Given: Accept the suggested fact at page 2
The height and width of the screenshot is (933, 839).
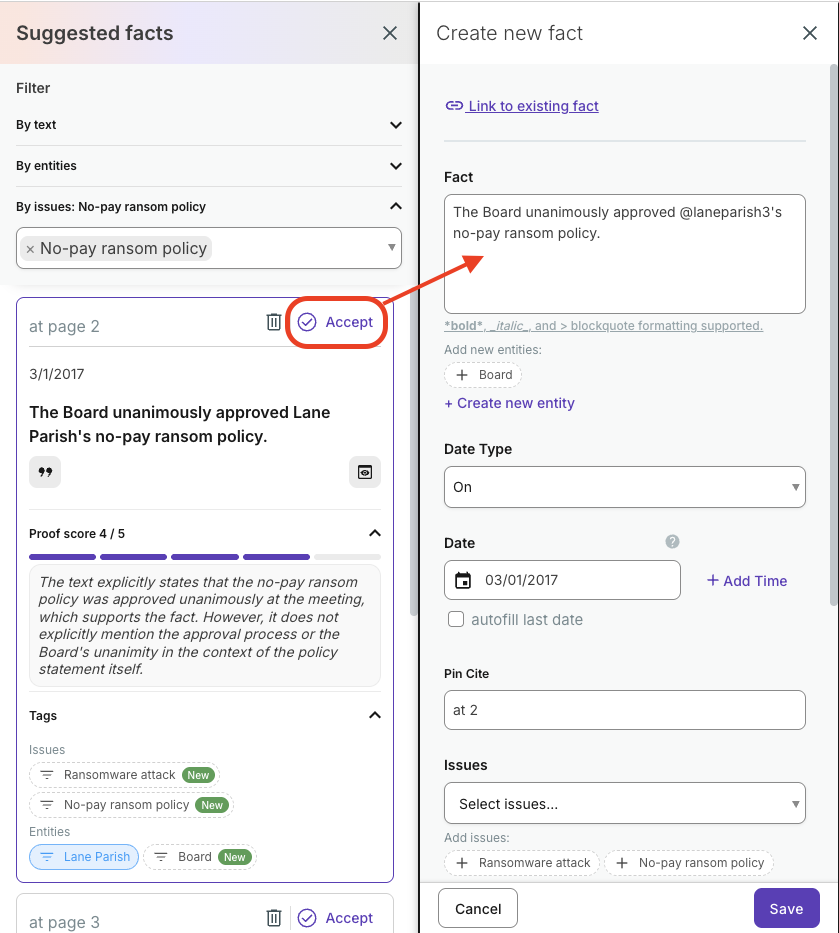Looking at the screenshot, I should coord(336,322).
